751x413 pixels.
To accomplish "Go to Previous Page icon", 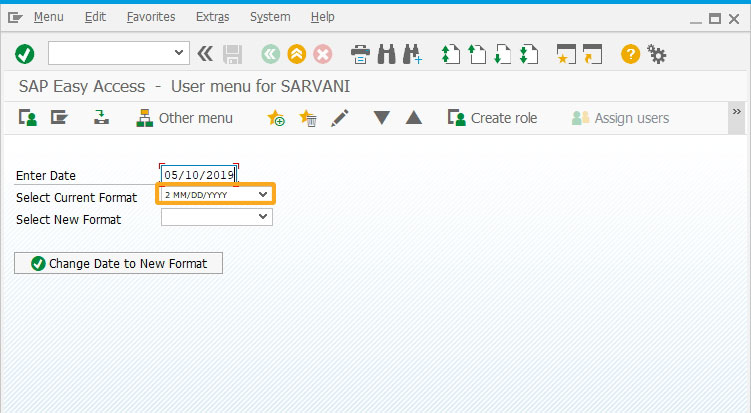I will [477, 54].
